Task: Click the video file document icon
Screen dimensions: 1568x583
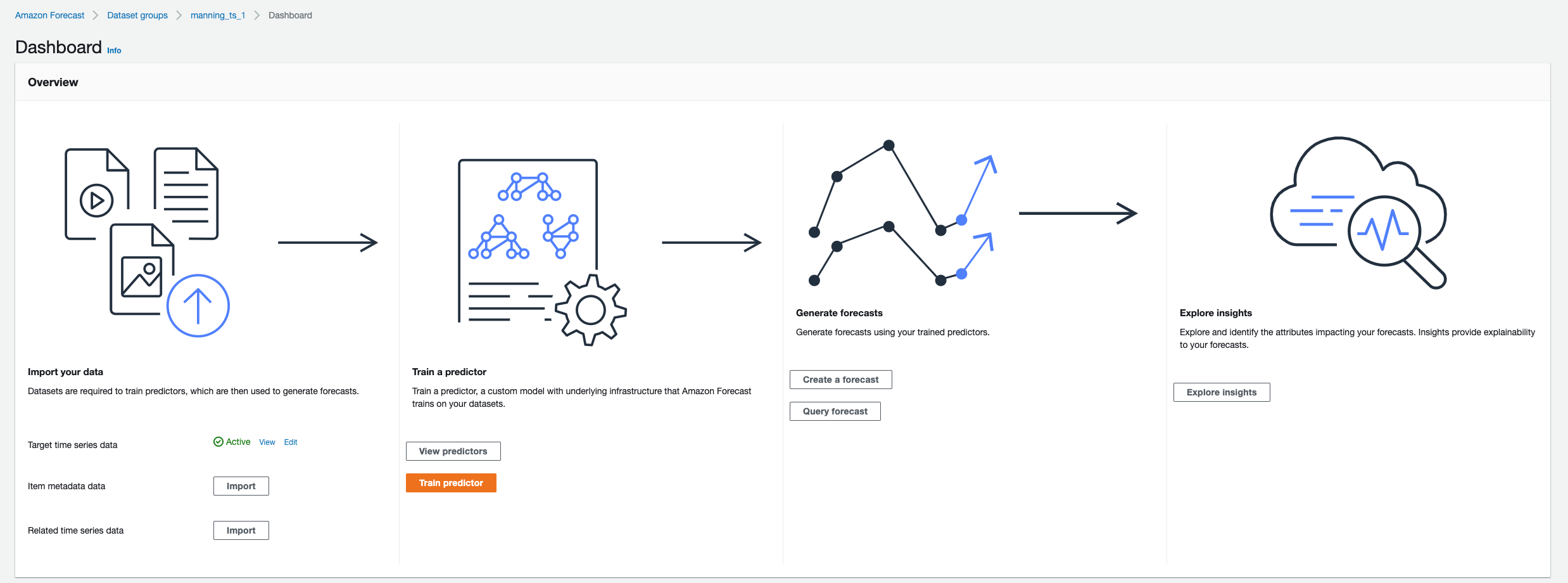Action: pos(96,194)
